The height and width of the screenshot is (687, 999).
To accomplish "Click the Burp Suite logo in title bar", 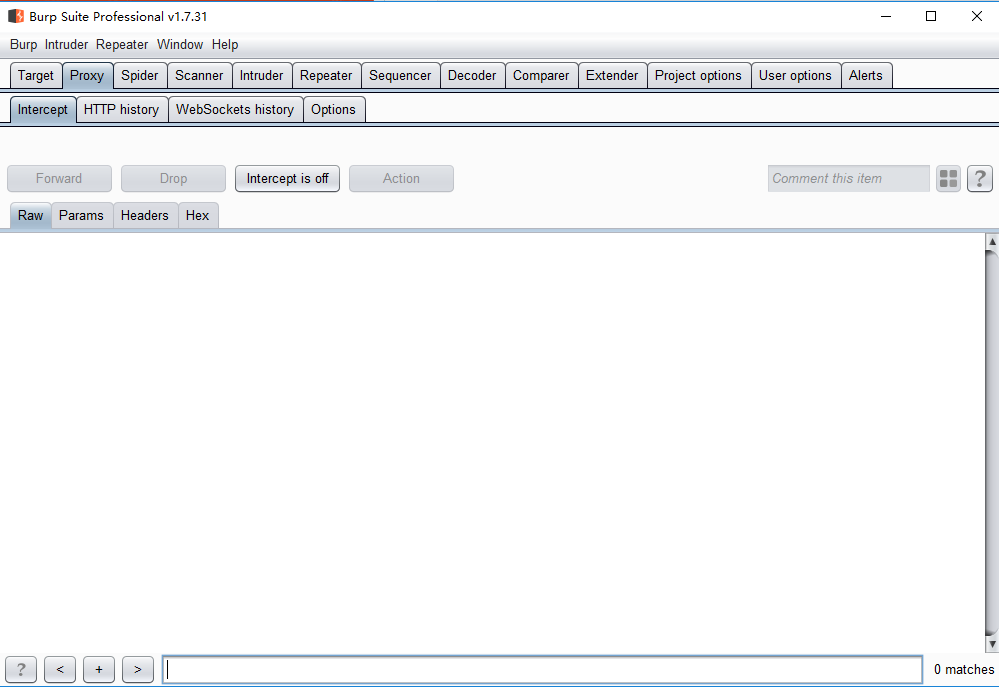I will [16, 16].
